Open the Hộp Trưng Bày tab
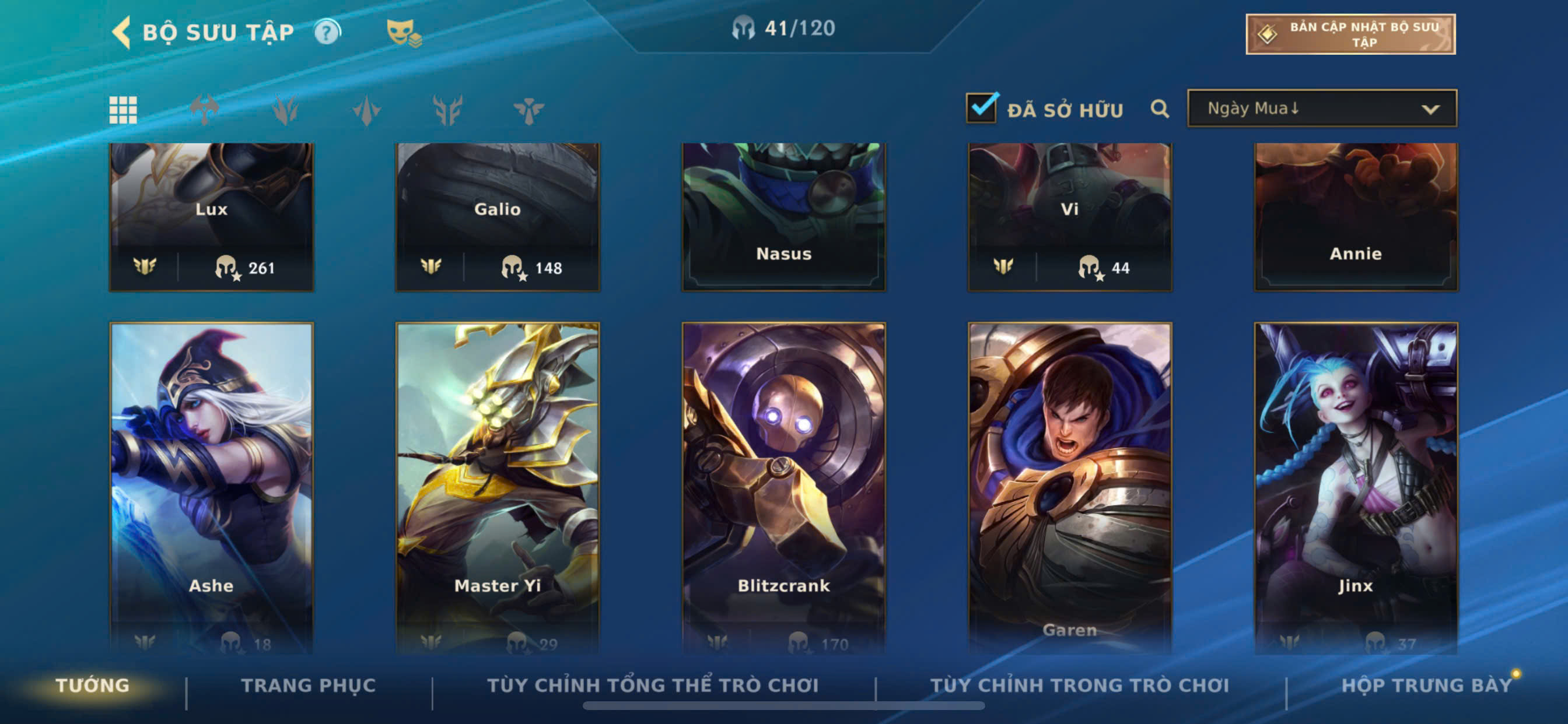This screenshot has width=1568, height=724. tap(1426, 685)
